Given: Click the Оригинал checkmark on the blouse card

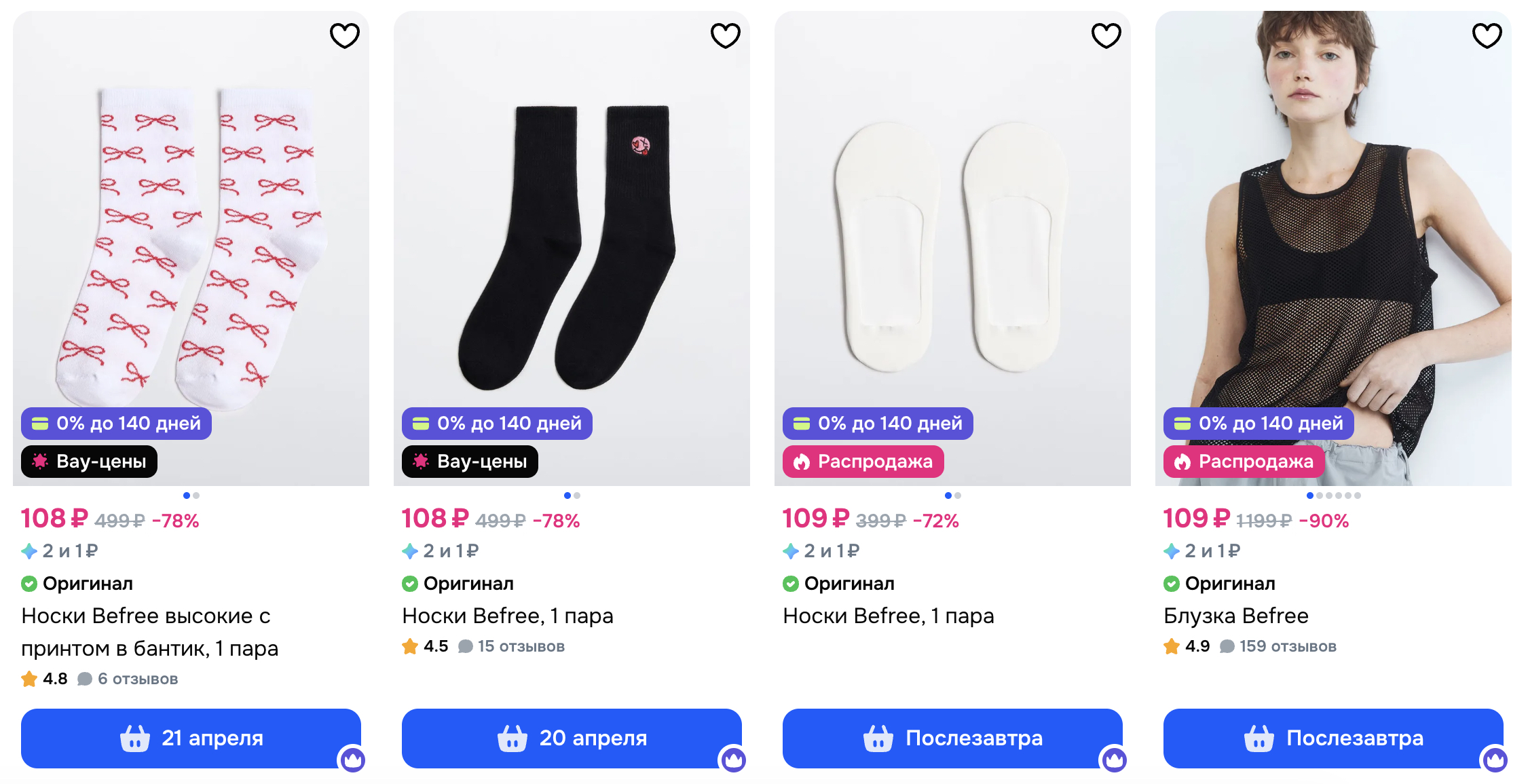Looking at the screenshot, I should point(1171,584).
